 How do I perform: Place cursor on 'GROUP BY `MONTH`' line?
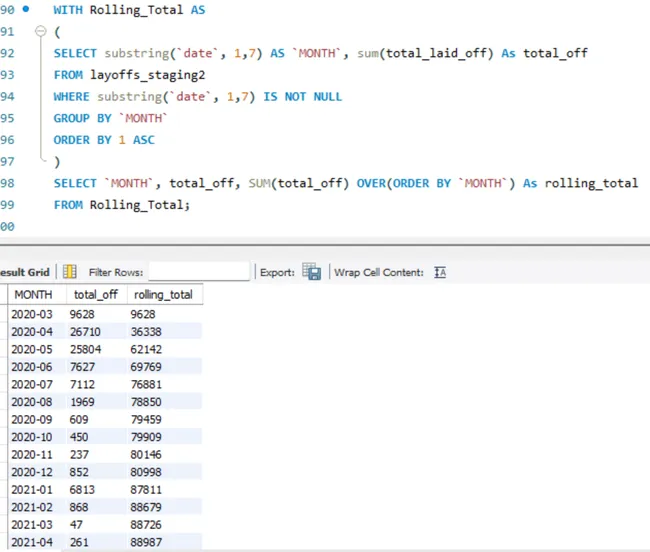pos(110,118)
